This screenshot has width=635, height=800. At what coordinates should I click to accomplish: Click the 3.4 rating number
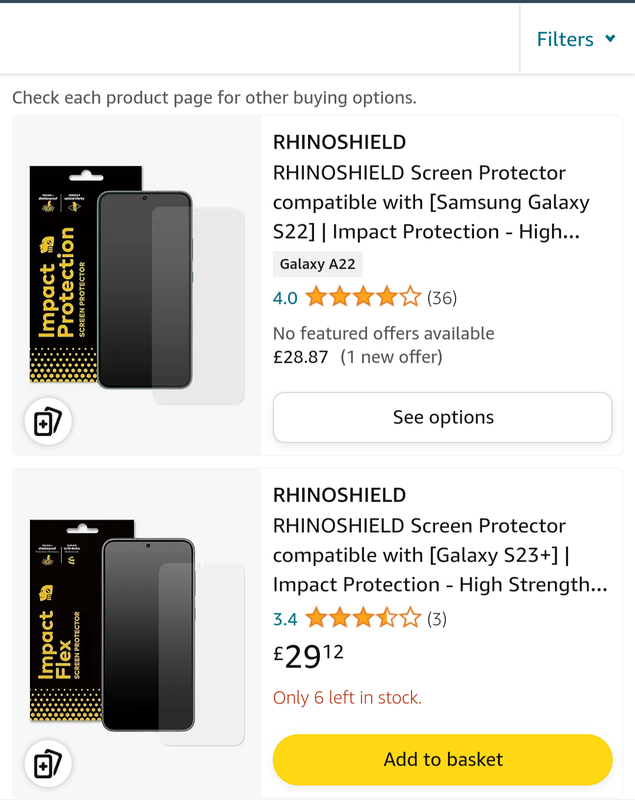click(x=285, y=618)
